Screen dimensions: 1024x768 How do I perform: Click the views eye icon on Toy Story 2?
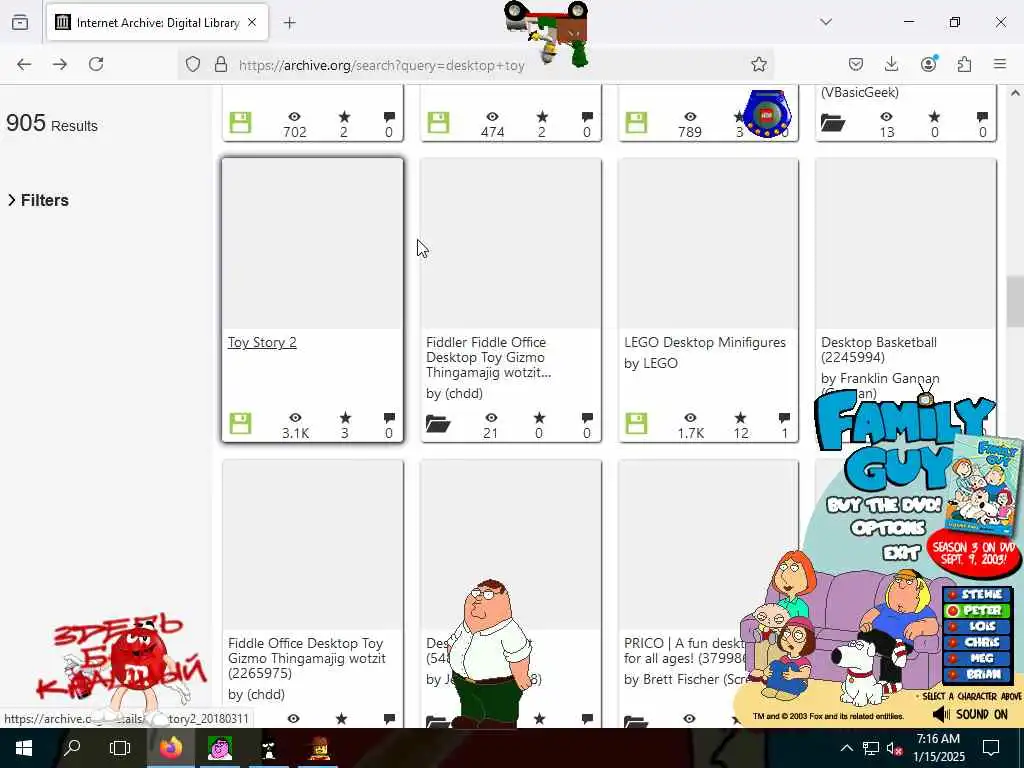click(295, 418)
